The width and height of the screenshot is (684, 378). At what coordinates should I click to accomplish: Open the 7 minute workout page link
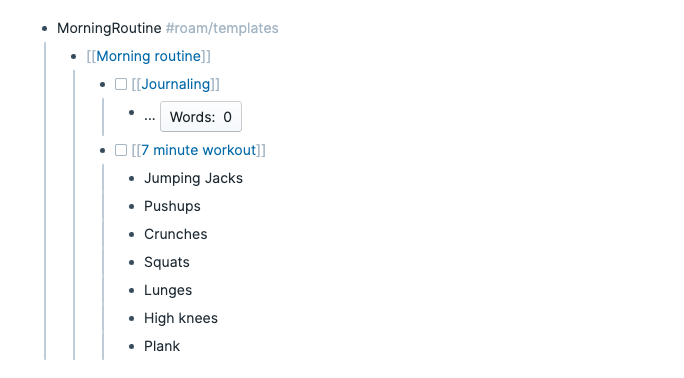[198, 150]
